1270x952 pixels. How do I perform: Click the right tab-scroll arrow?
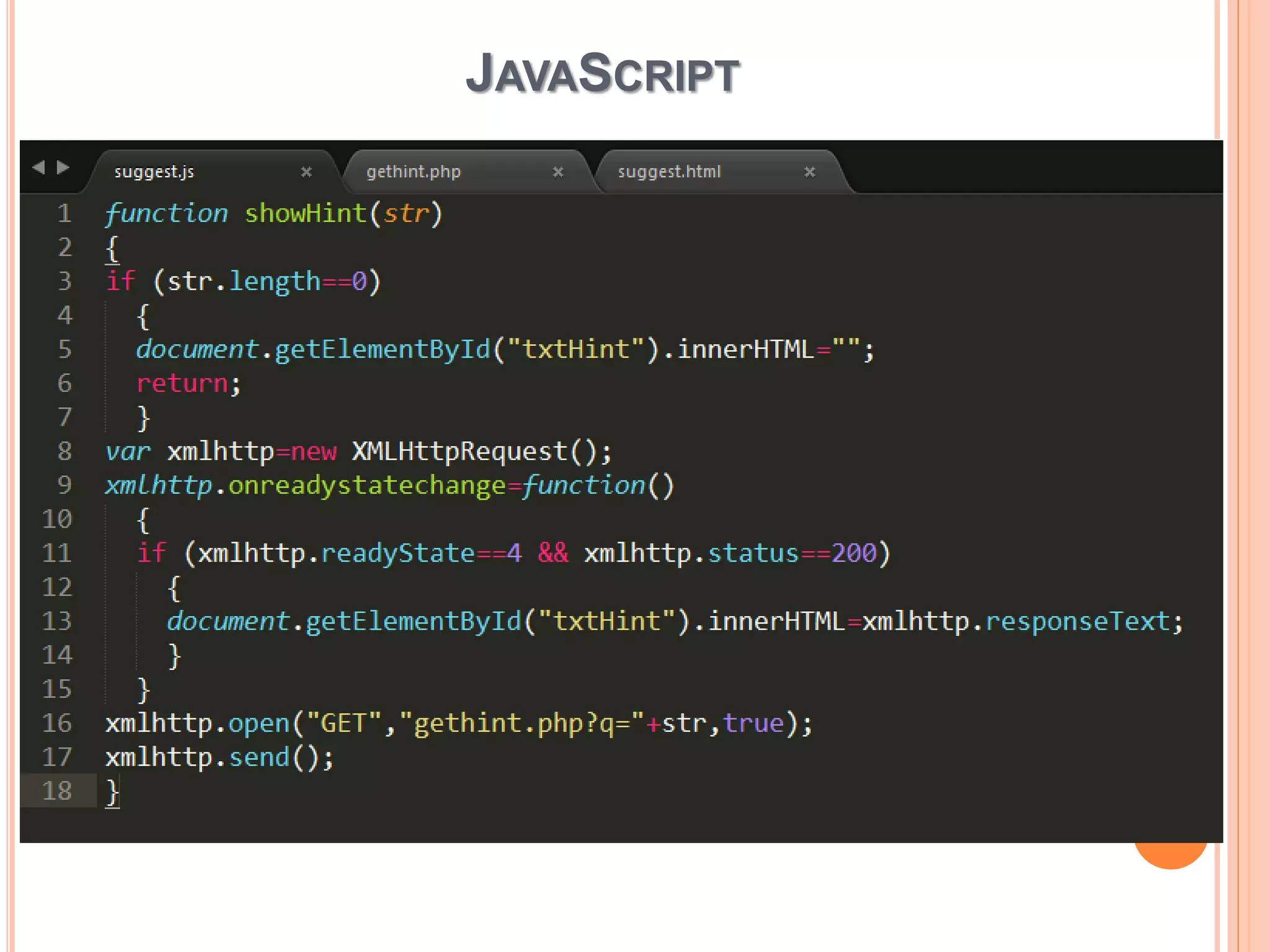tap(63, 167)
